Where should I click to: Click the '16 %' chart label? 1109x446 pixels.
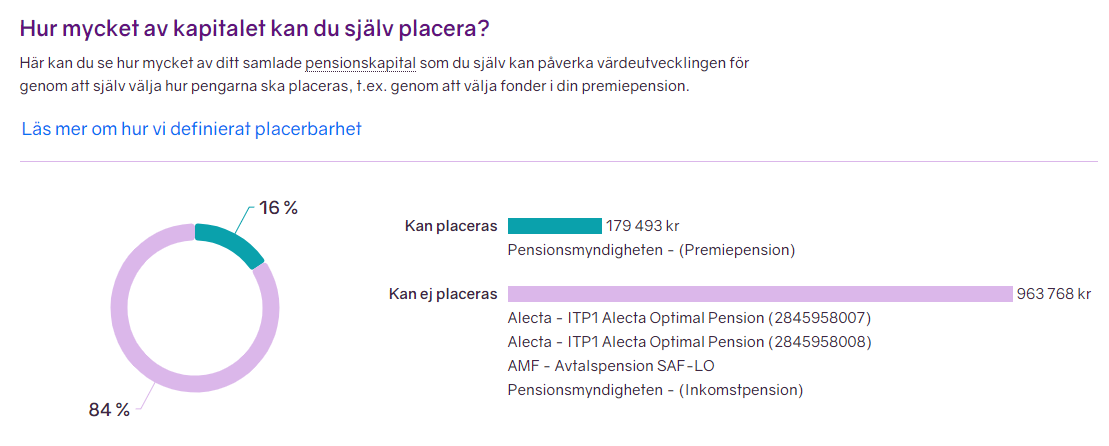279,208
